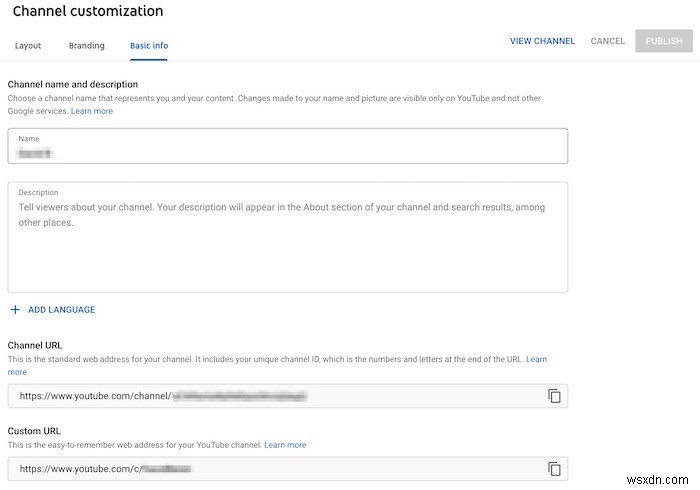Copy the Custom URL with the copy icon
The width and height of the screenshot is (700, 490).
tap(554, 468)
